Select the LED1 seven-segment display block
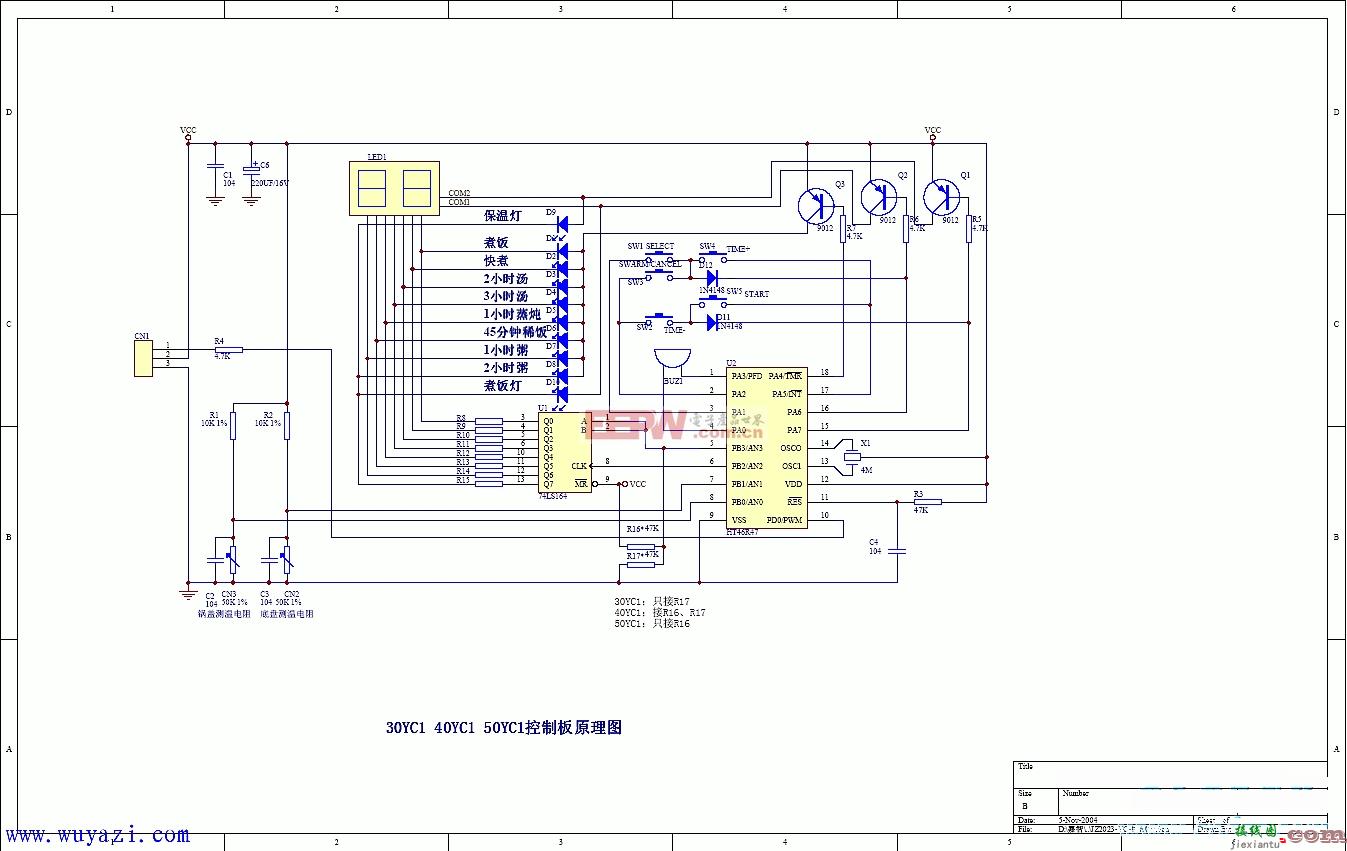 tap(395, 188)
